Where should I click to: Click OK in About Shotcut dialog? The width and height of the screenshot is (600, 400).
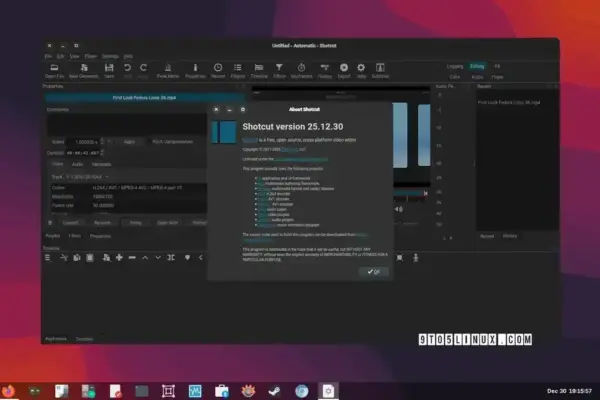click(374, 272)
